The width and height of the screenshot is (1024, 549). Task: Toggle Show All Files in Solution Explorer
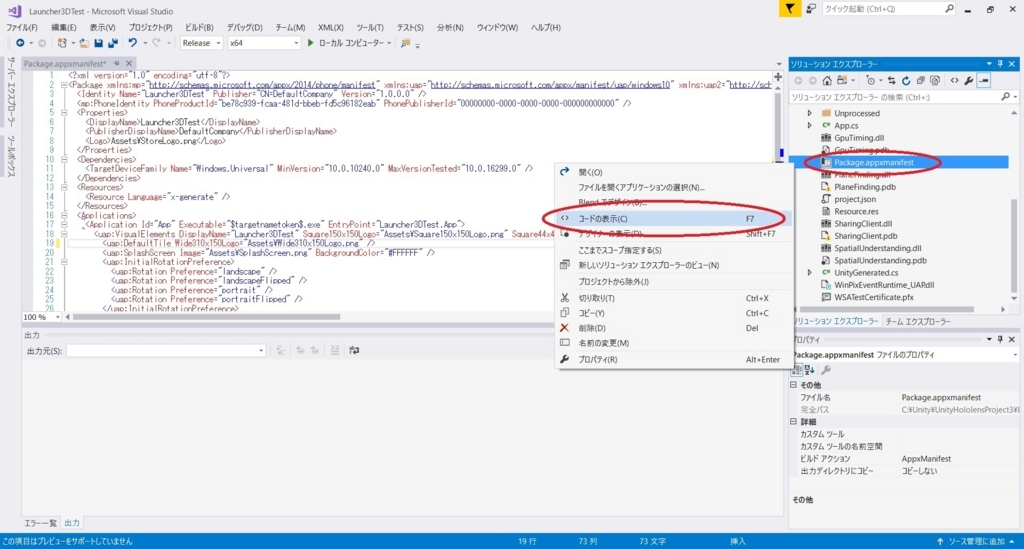935,81
